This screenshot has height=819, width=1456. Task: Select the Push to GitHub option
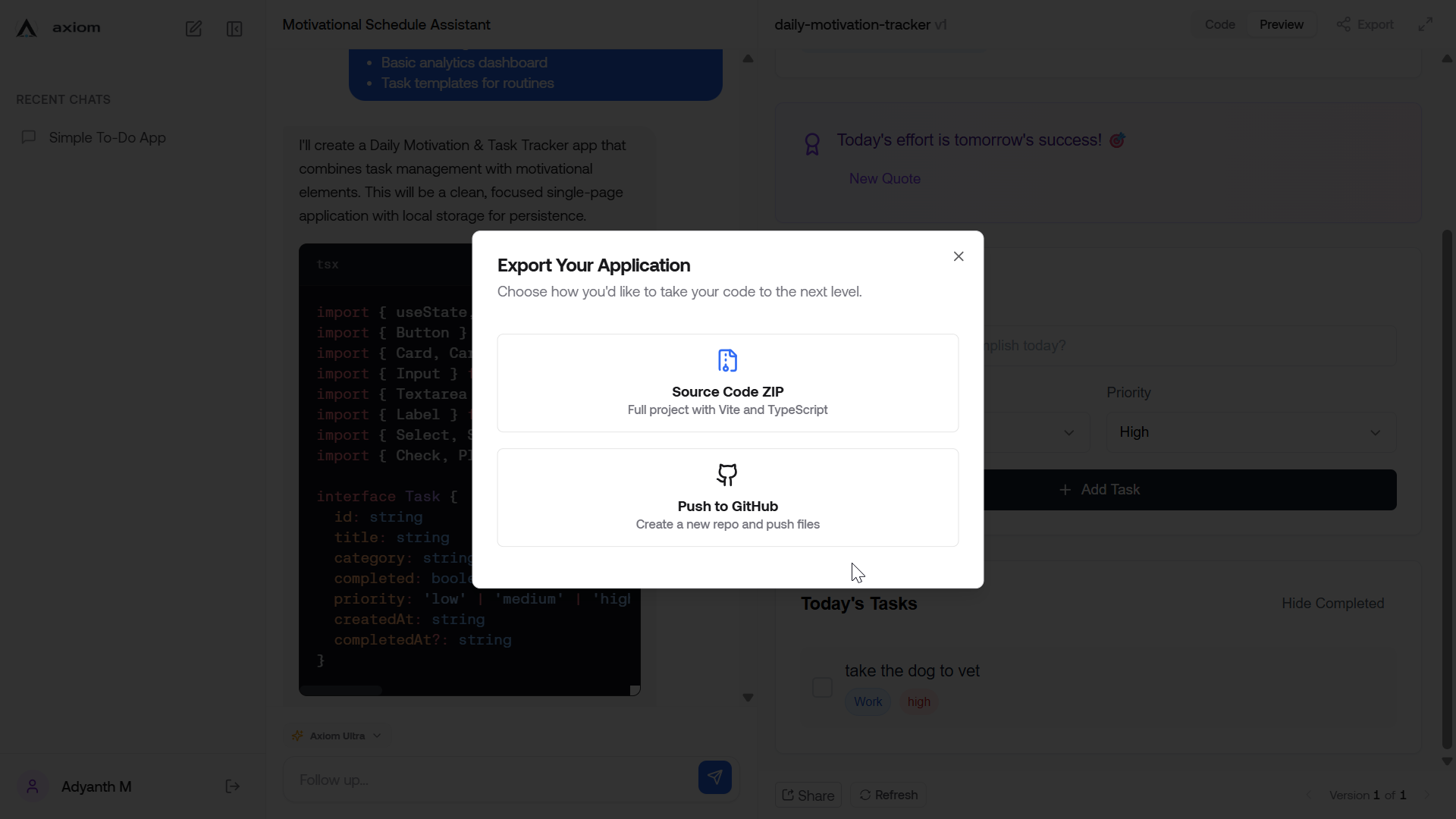(x=727, y=497)
